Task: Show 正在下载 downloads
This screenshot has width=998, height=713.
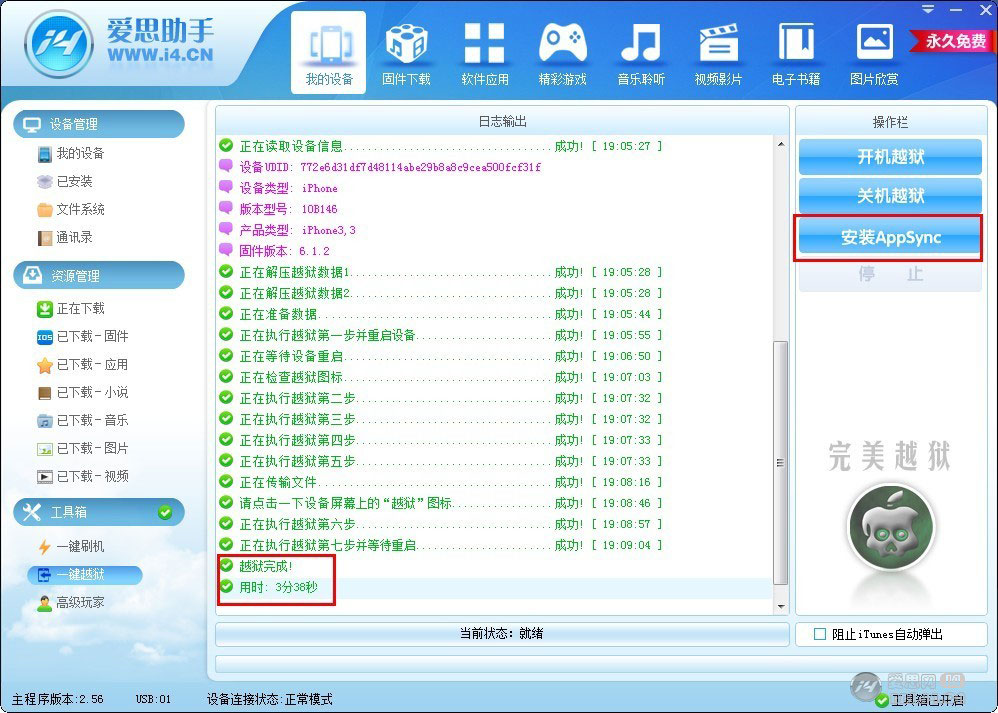Action: pyautogui.click(x=80, y=309)
